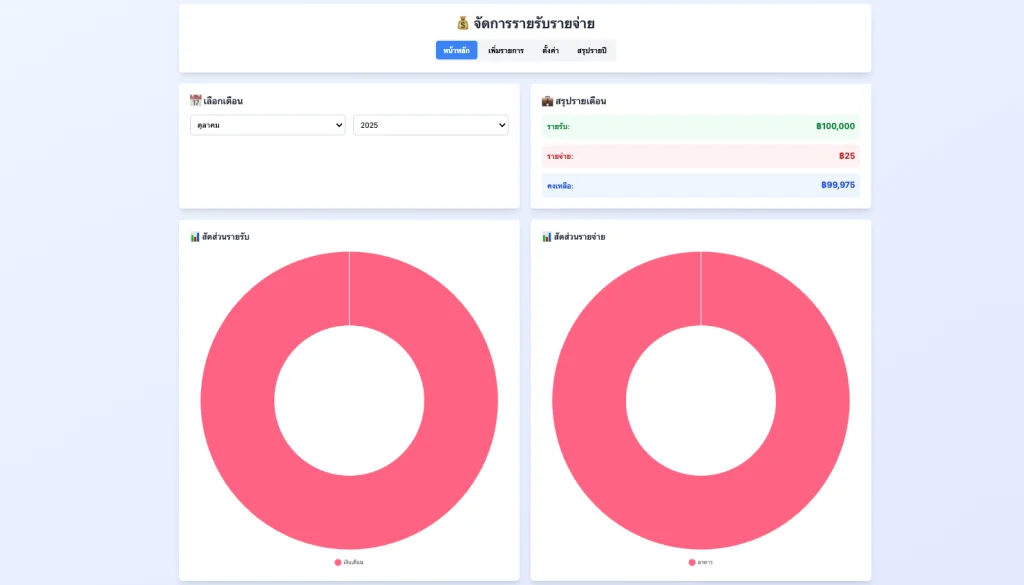Go to the ตั้งค่า settings tab
Screen dimensions: 1024x585
550,50
